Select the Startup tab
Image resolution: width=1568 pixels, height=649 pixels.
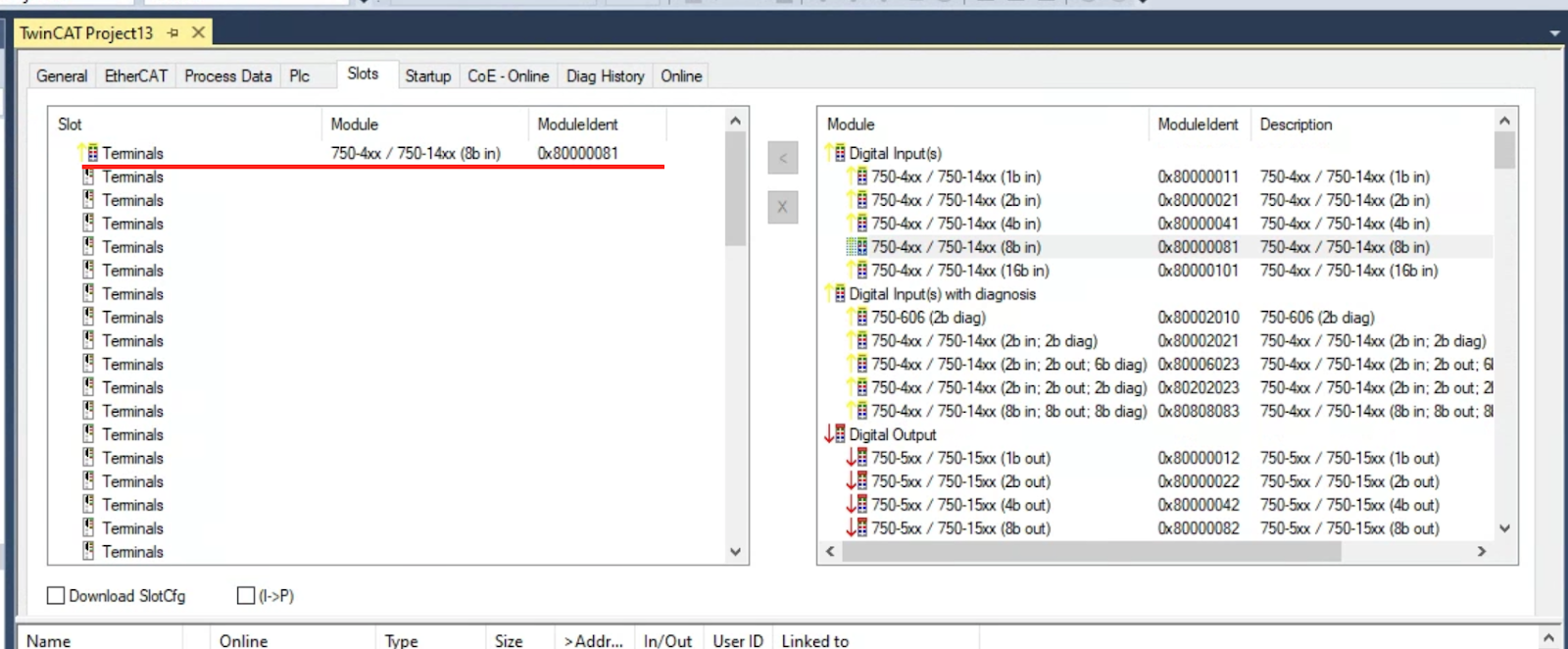(x=428, y=76)
